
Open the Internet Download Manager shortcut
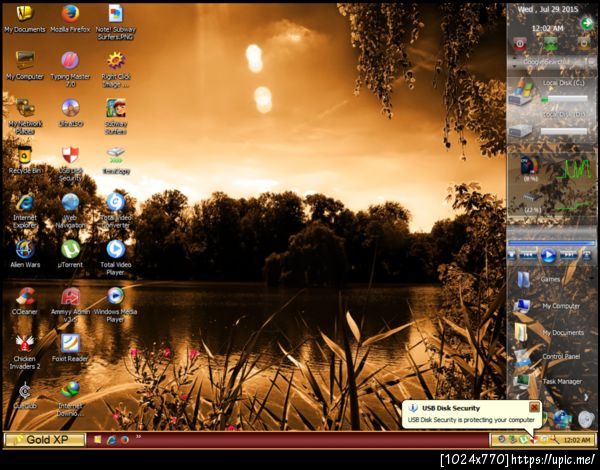(70, 399)
